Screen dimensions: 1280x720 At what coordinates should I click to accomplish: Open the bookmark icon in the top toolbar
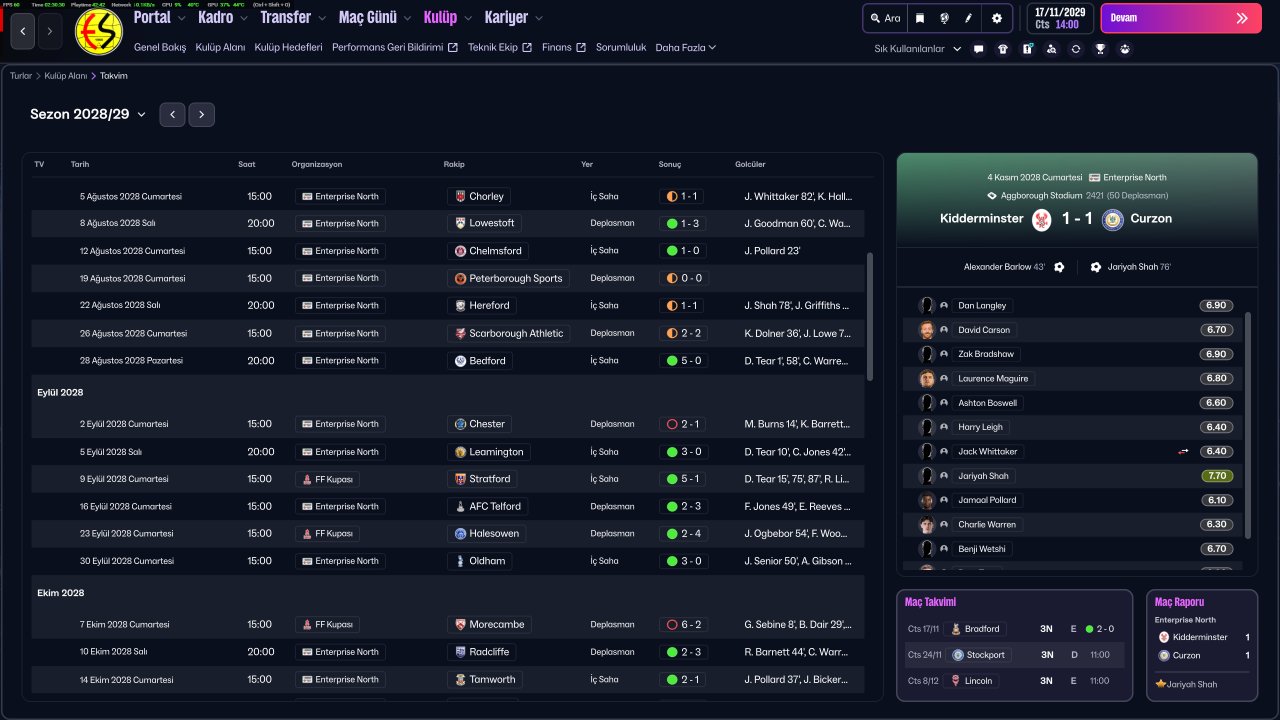[920, 18]
